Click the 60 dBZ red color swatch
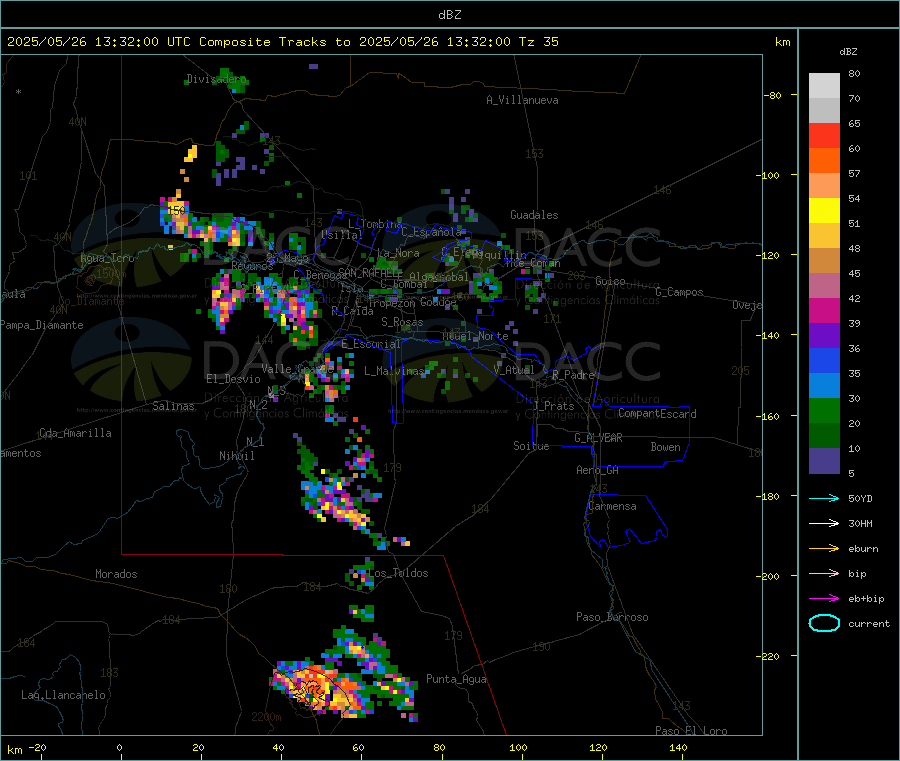This screenshot has height=761, width=900. (824, 135)
